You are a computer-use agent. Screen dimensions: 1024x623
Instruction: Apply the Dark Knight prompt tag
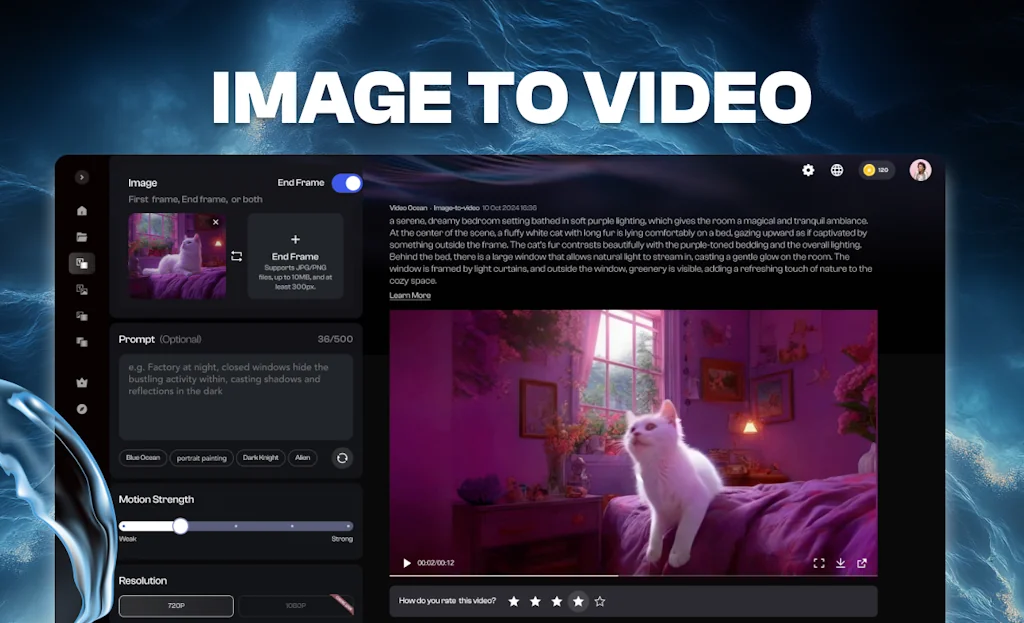tap(261, 458)
